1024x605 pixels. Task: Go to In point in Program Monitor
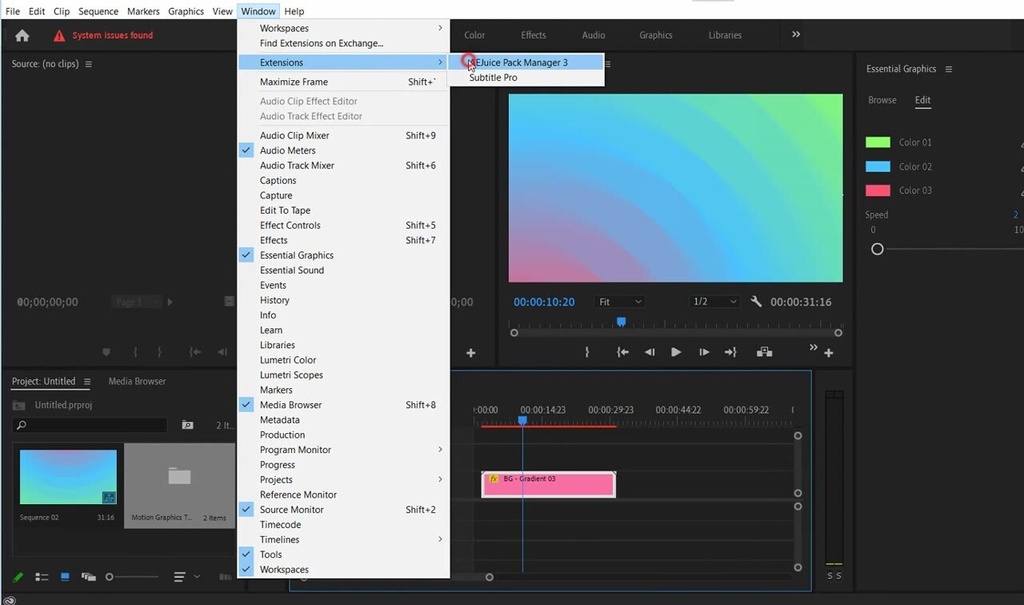(622, 352)
